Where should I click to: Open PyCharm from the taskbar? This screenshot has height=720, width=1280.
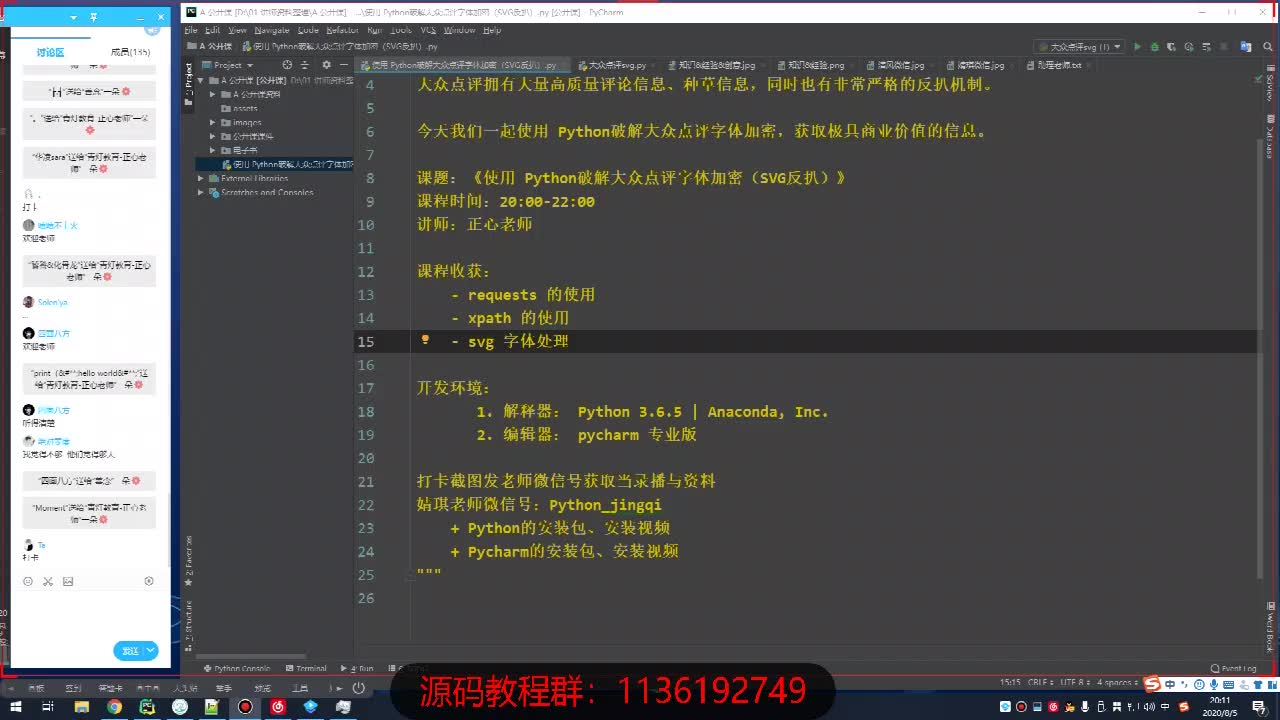tap(147, 707)
